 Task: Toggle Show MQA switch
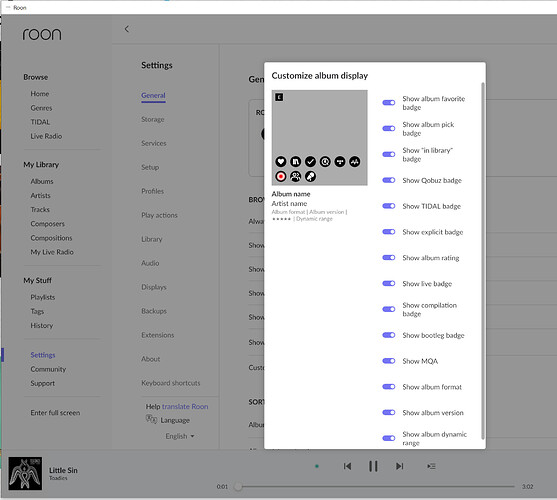point(389,361)
